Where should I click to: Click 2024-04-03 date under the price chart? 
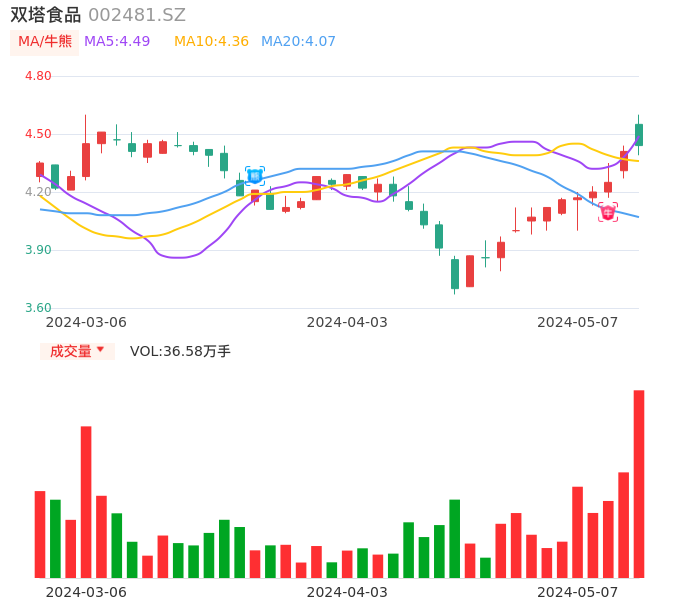click(347, 322)
